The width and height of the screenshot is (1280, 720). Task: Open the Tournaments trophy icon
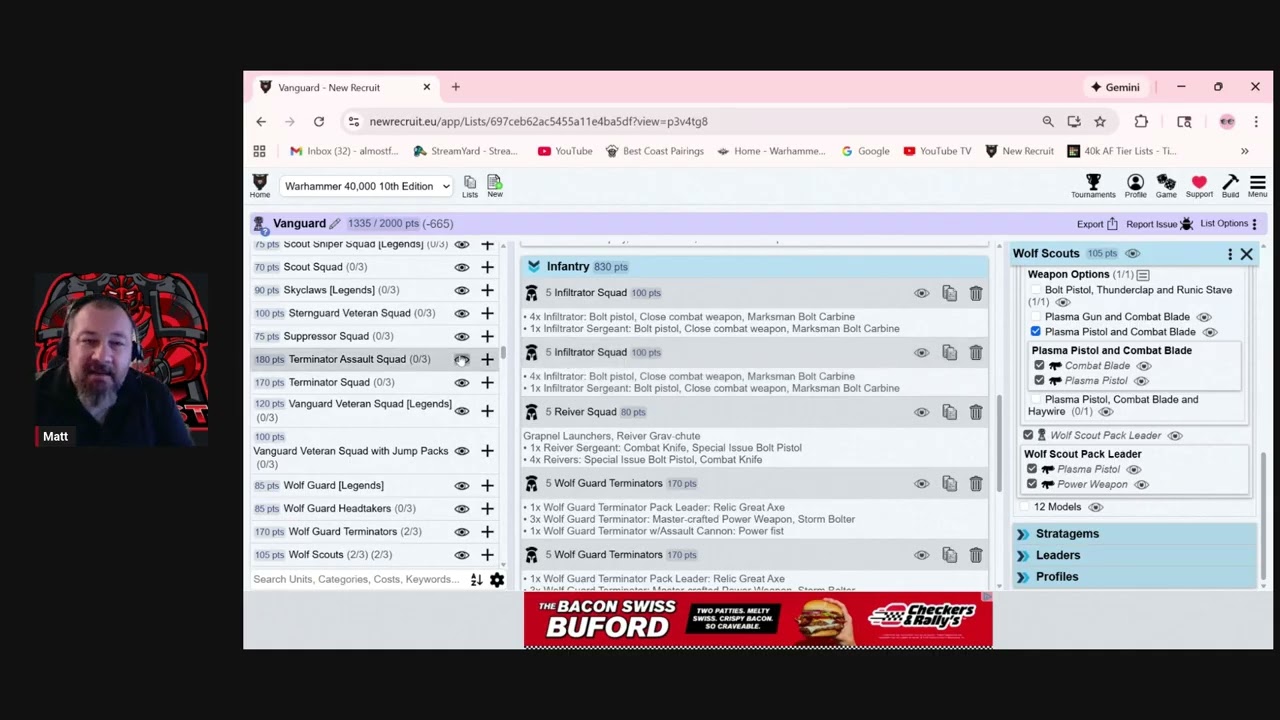tap(1093, 185)
